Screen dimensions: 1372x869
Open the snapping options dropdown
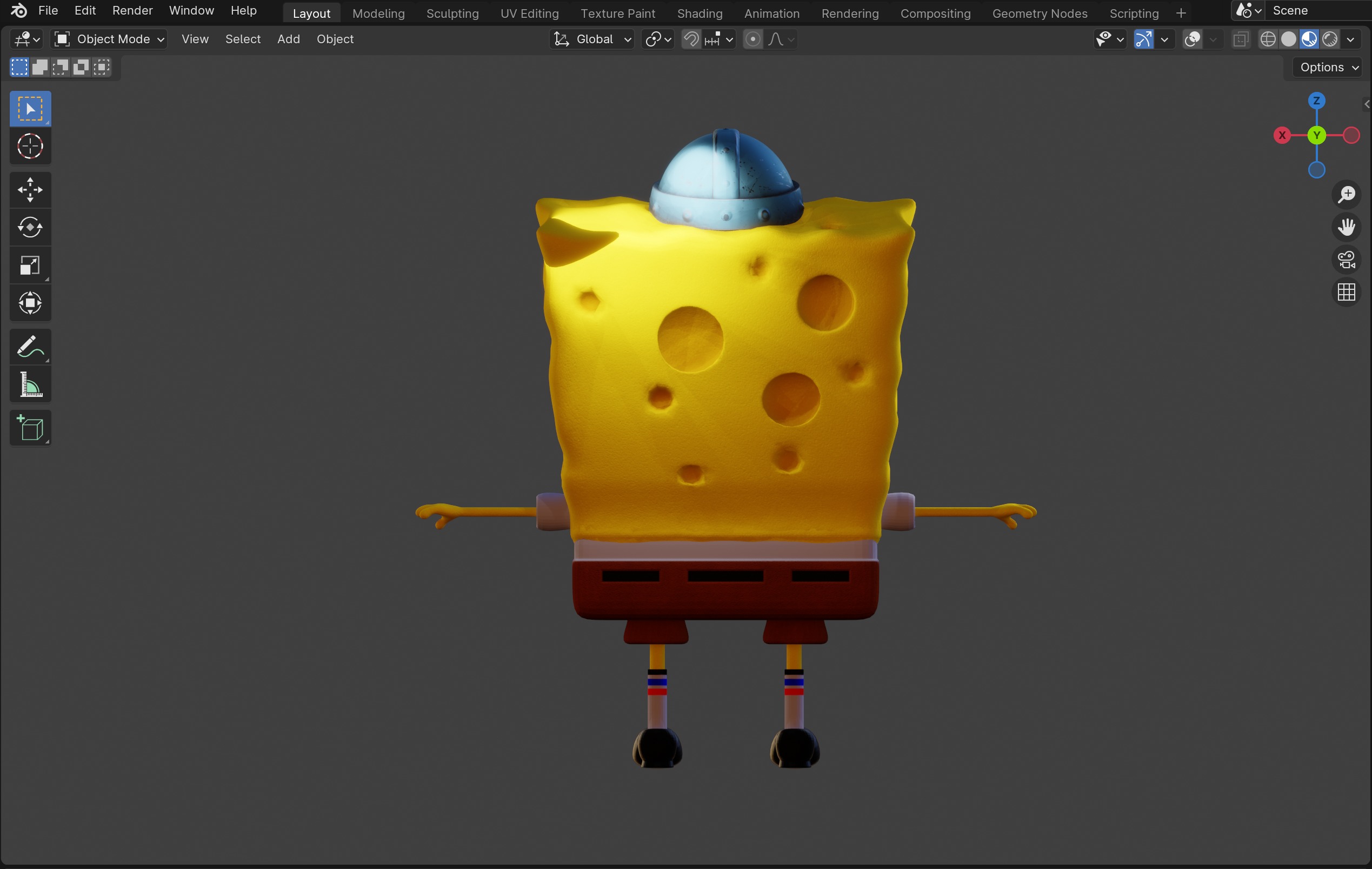coord(718,39)
